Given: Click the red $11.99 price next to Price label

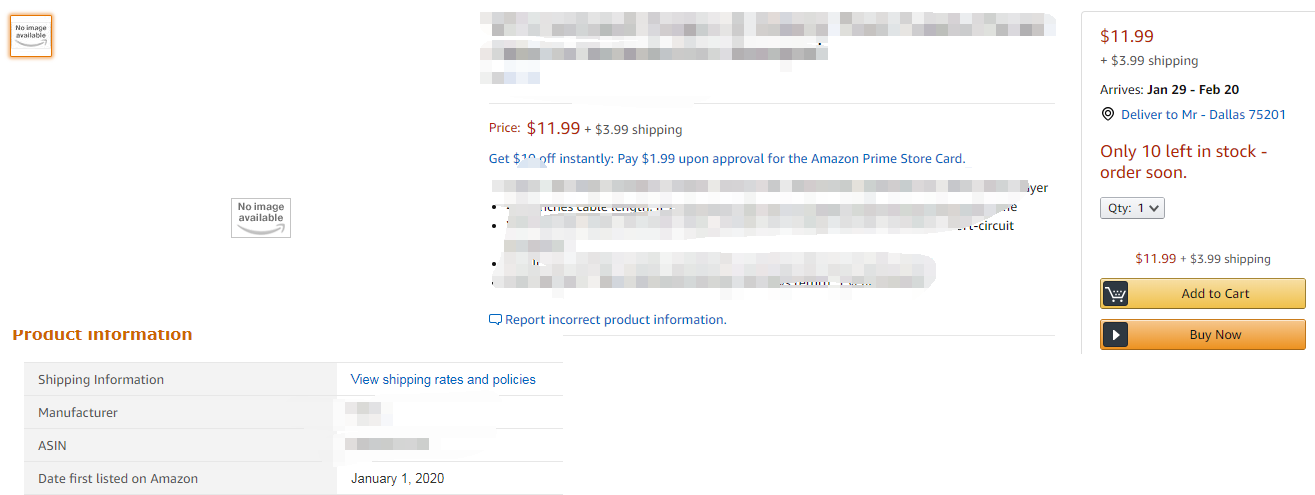Looking at the screenshot, I should pos(553,128).
